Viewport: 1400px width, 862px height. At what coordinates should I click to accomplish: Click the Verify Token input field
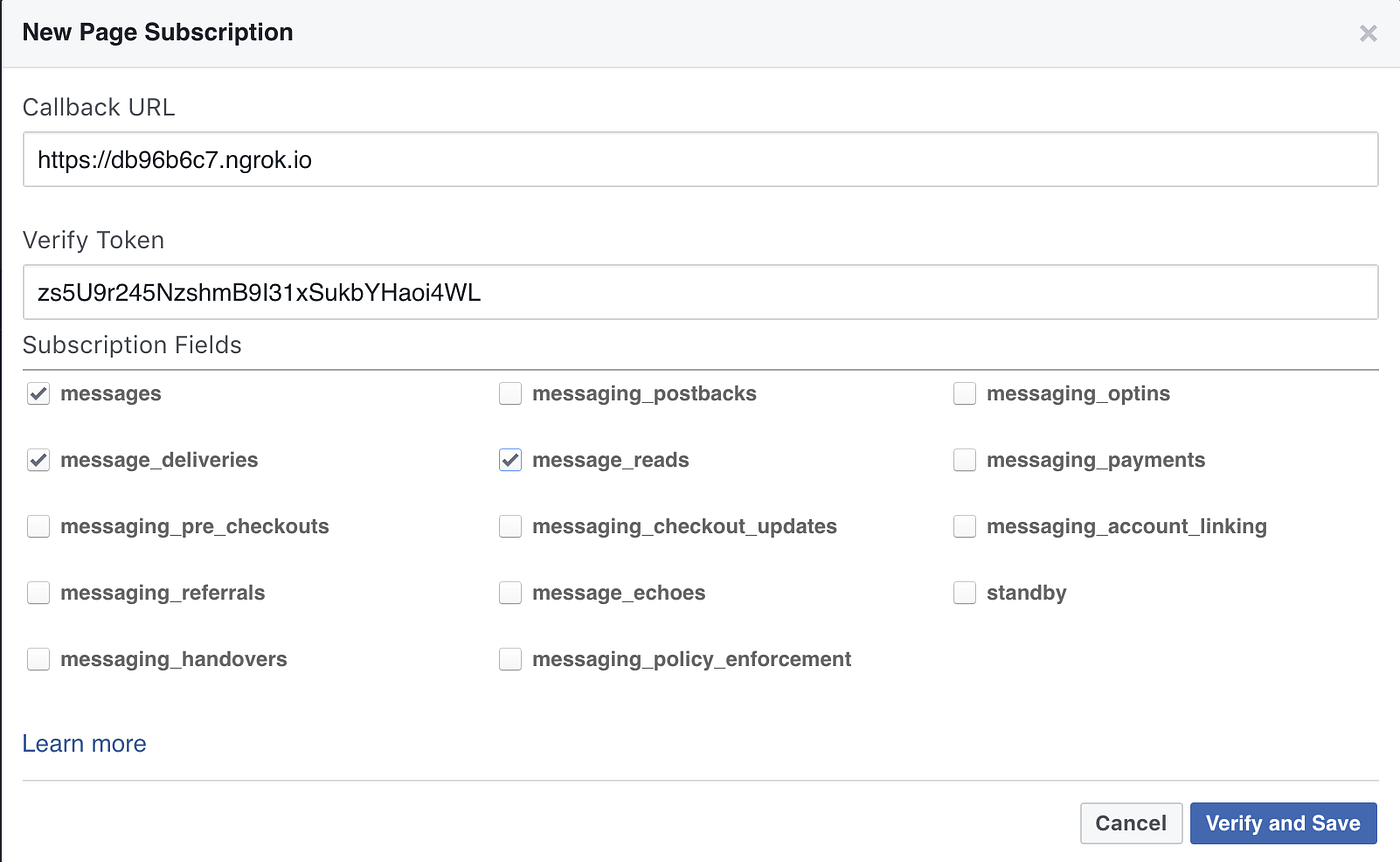click(700, 292)
